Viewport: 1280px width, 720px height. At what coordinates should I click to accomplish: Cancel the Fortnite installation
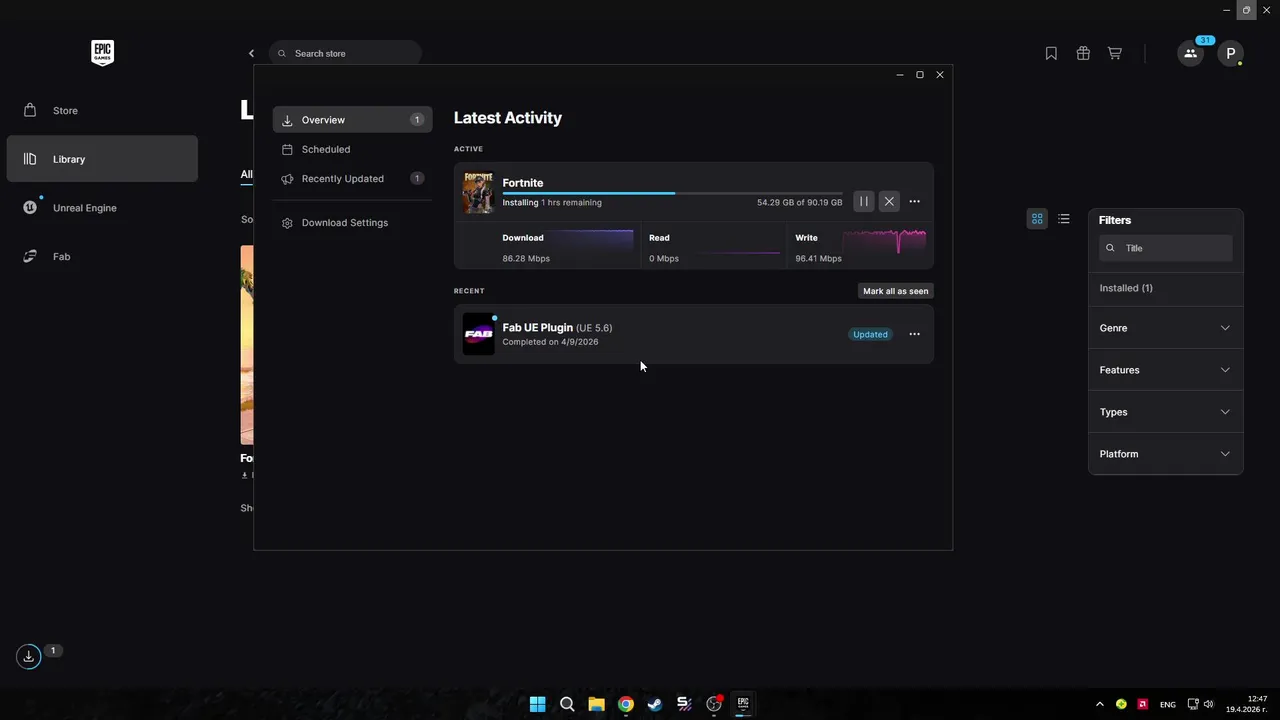tap(889, 201)
